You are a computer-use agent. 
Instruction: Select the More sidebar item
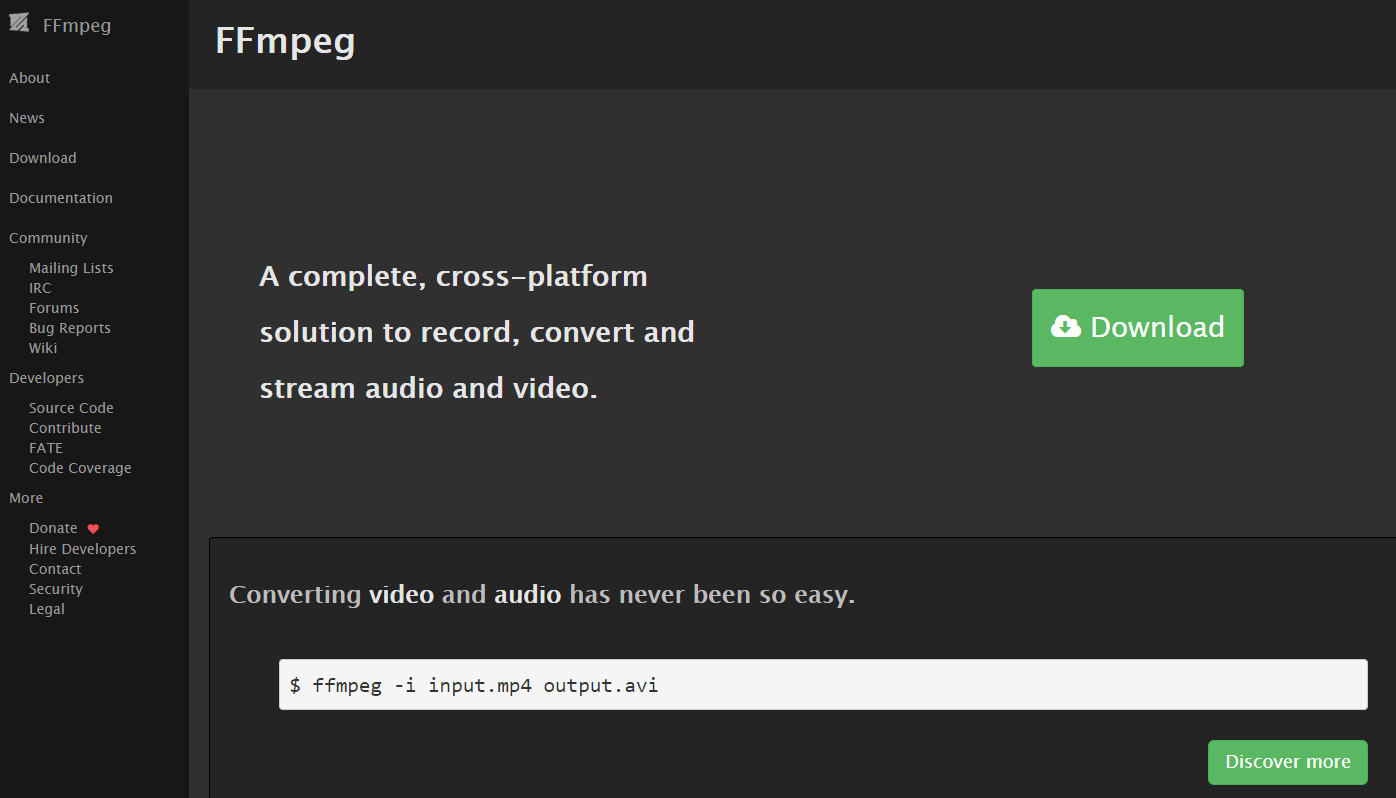point(26,498)
